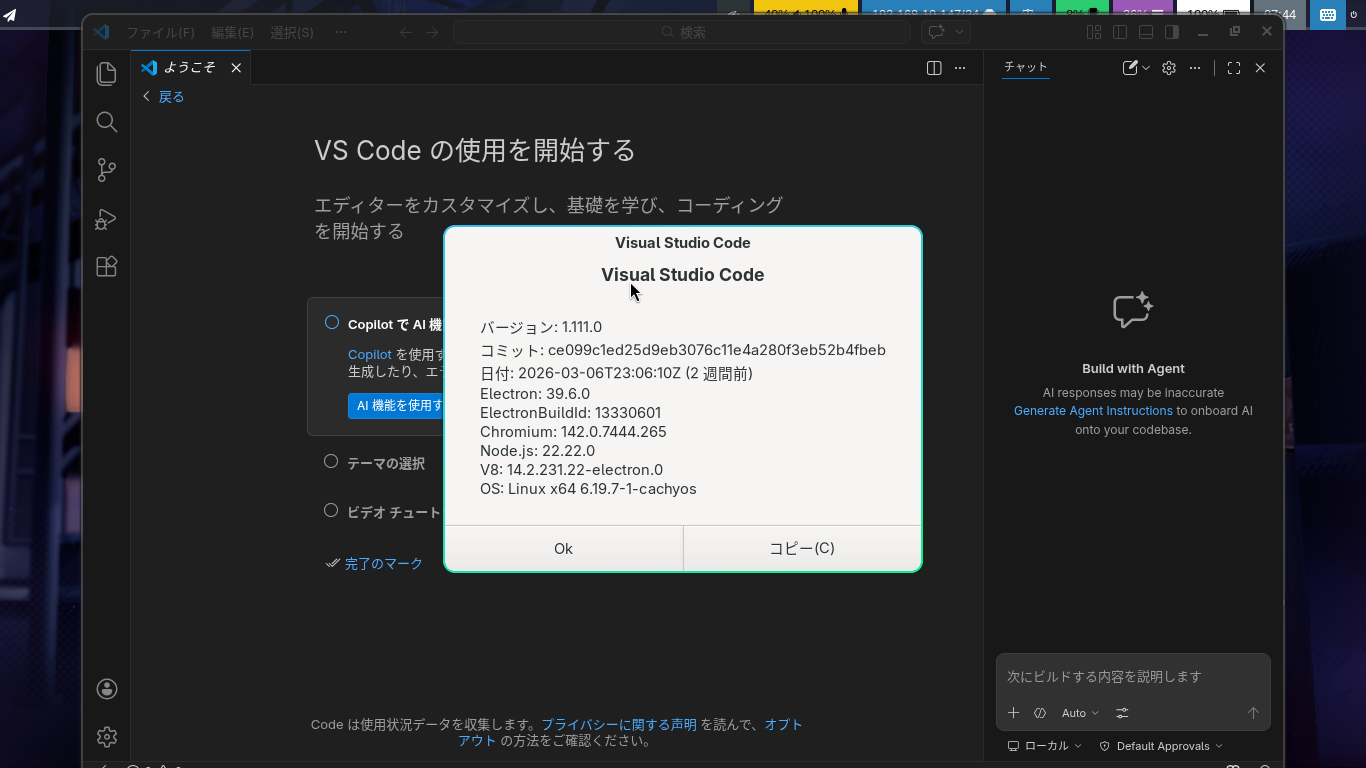Click the paper plane icon in the system bar

pyautogui.click(x=10, y=15)
